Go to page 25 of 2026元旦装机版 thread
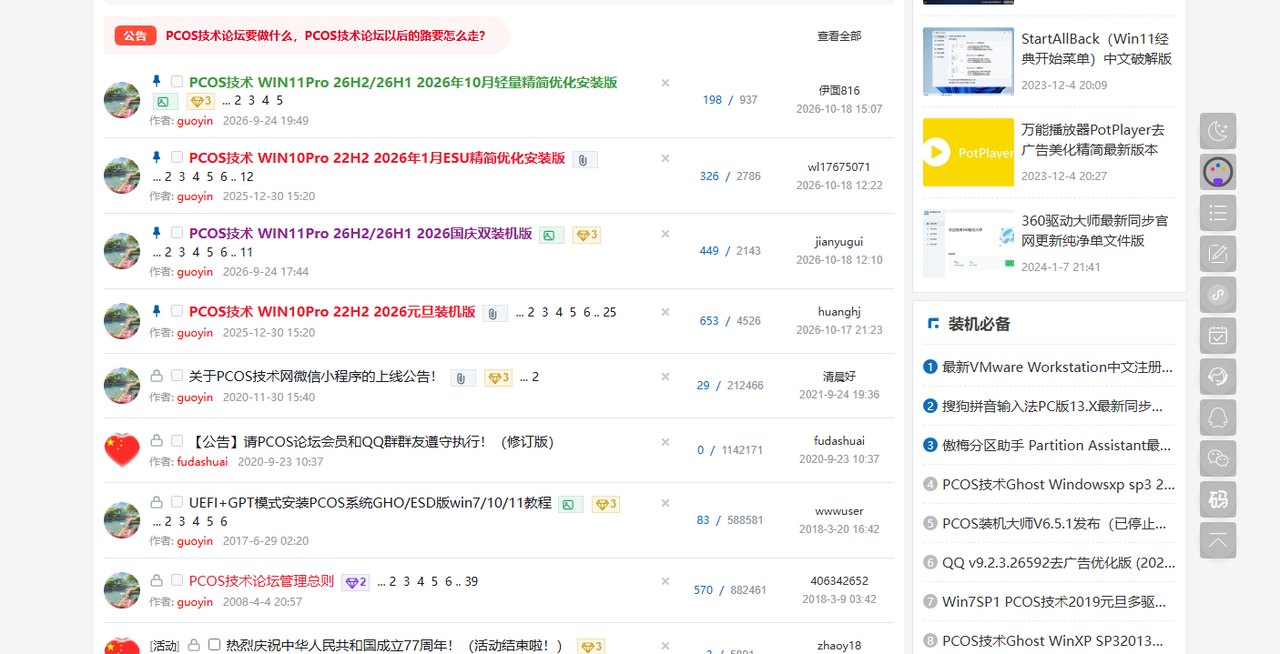 click(x=610, y=313)
